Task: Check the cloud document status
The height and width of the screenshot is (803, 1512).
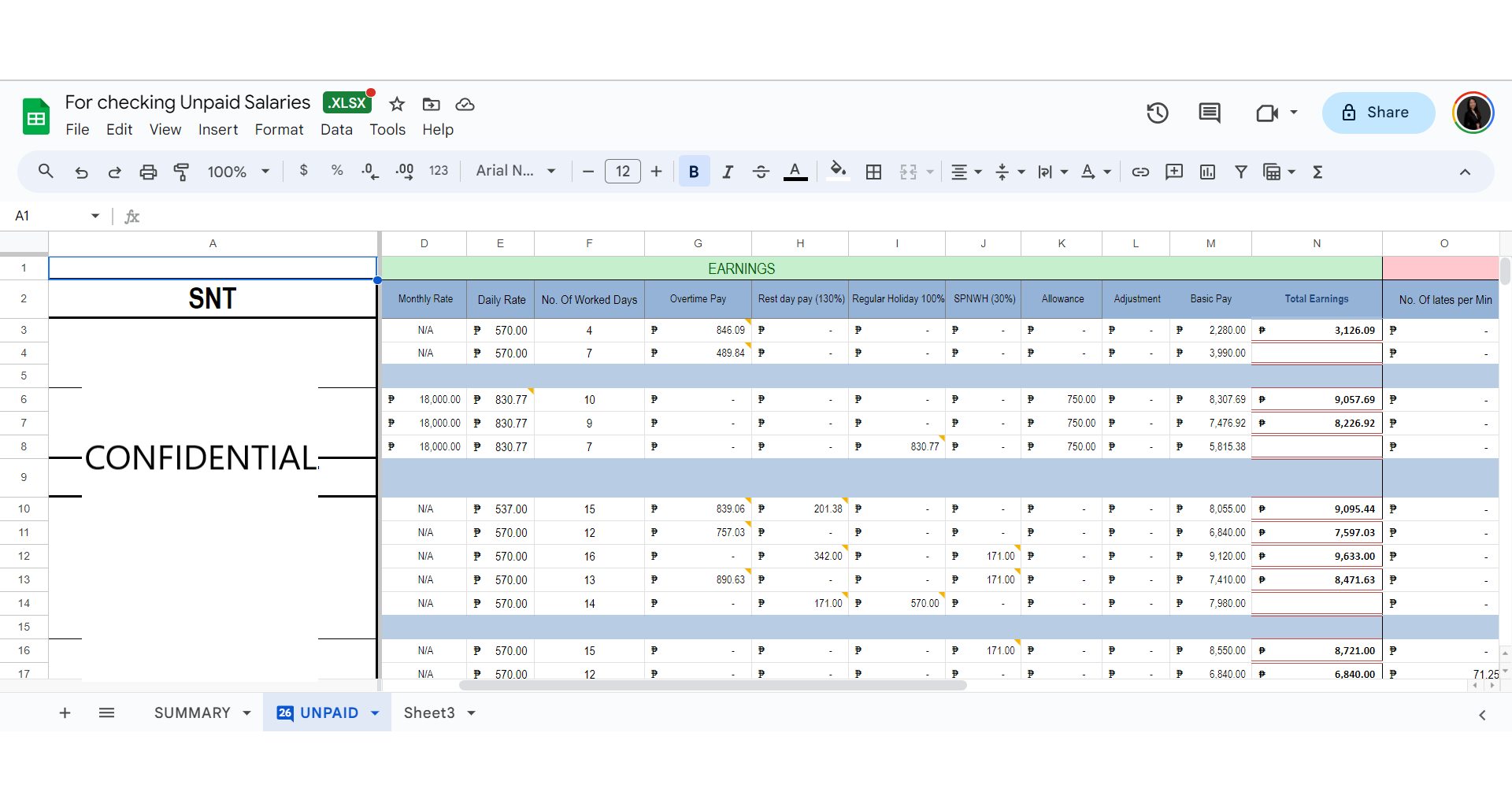Action: pos(465,104)
